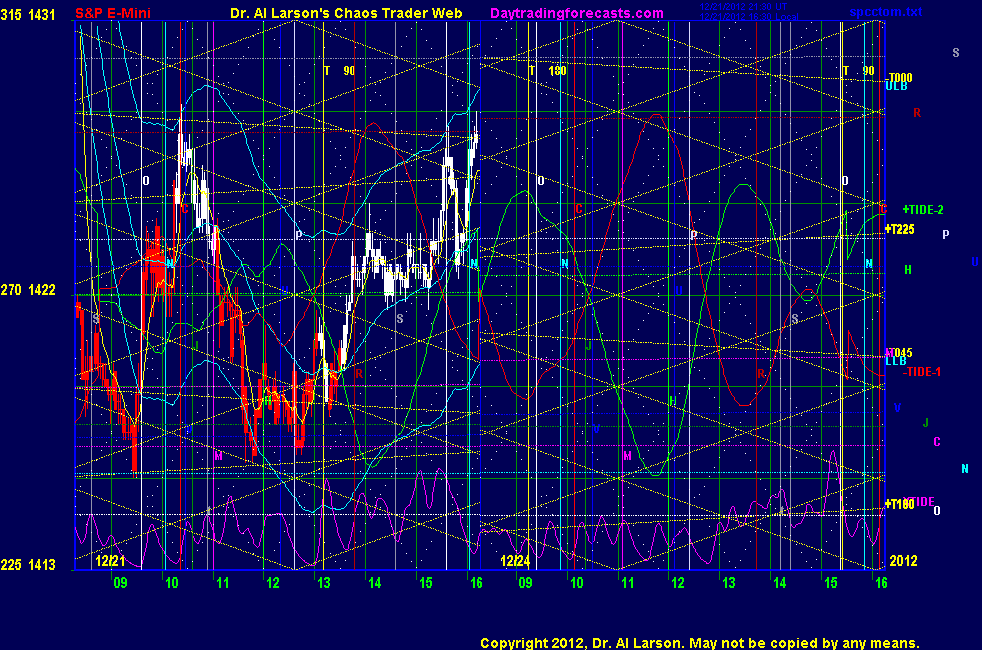
Task: Click the "12" hour label of the 12/24 session
Action: pyautogui.click(x=678, y=583)
